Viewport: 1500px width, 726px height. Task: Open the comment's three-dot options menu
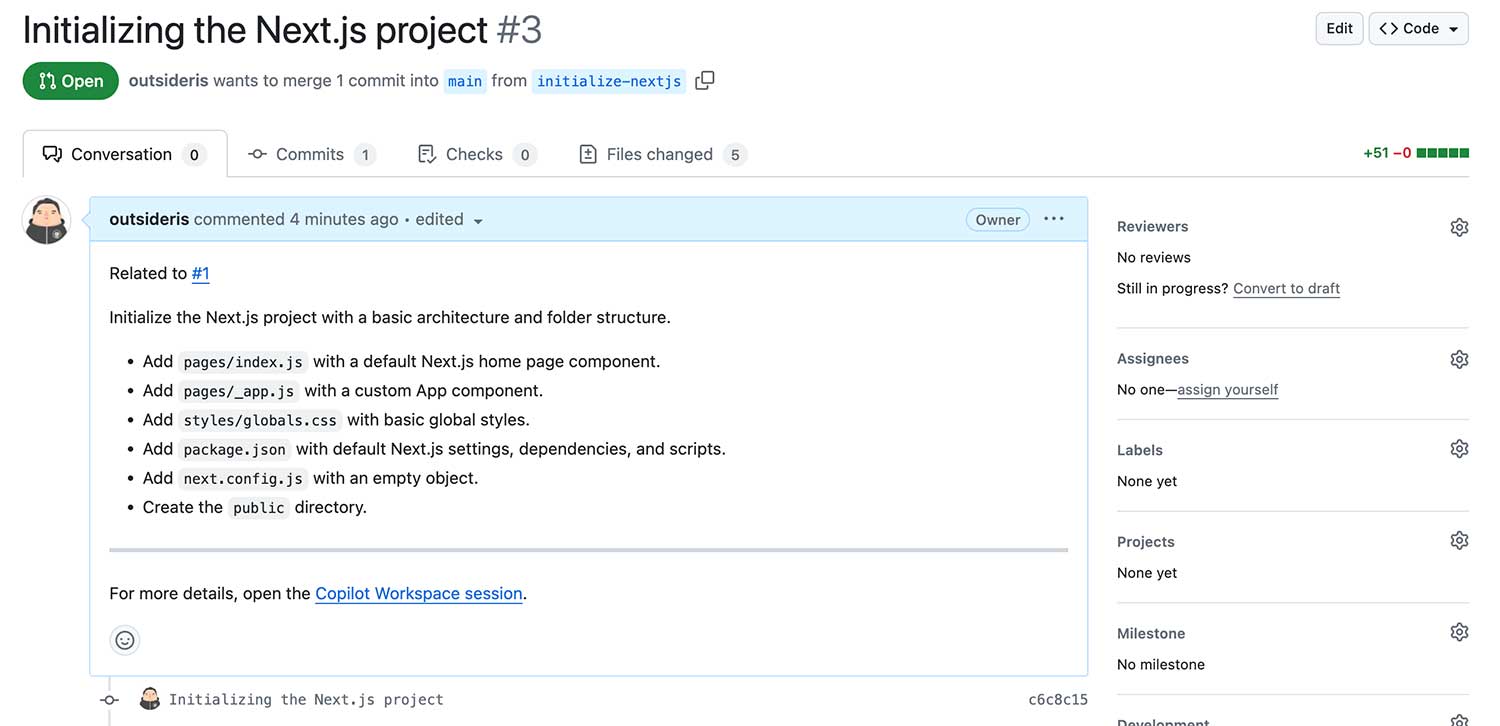pyautogui.click(x=1054, y=219)
